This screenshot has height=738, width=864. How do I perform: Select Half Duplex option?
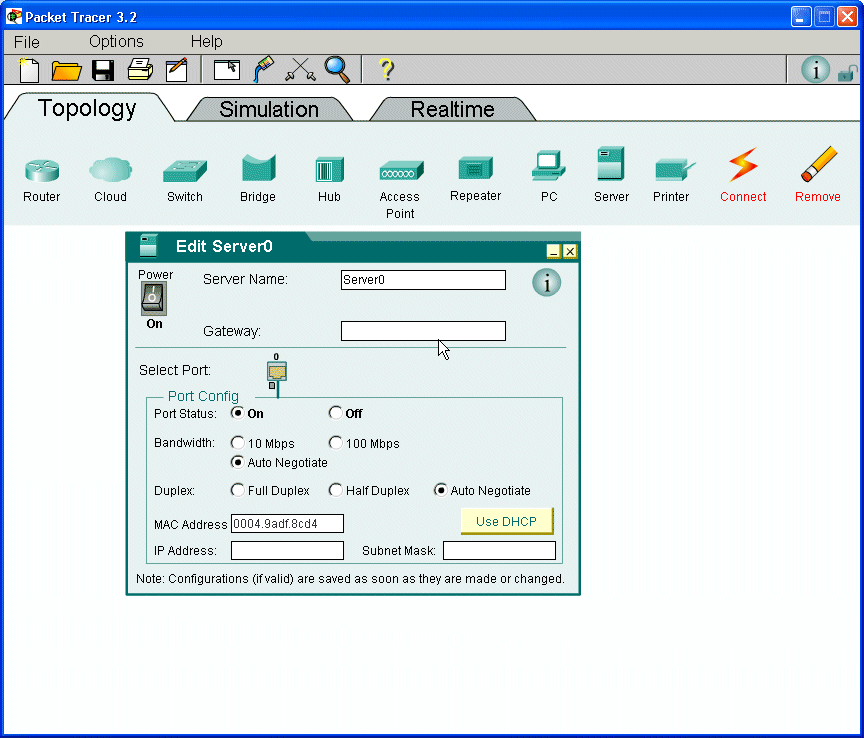click(x=335, y=490)
